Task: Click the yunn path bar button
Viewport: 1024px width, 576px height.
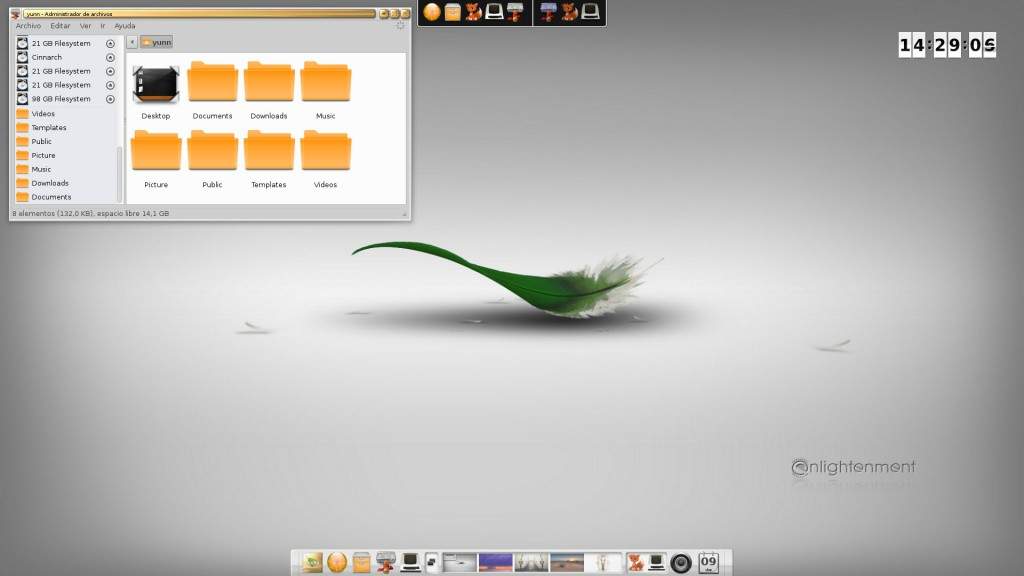Action: point(156,42)
